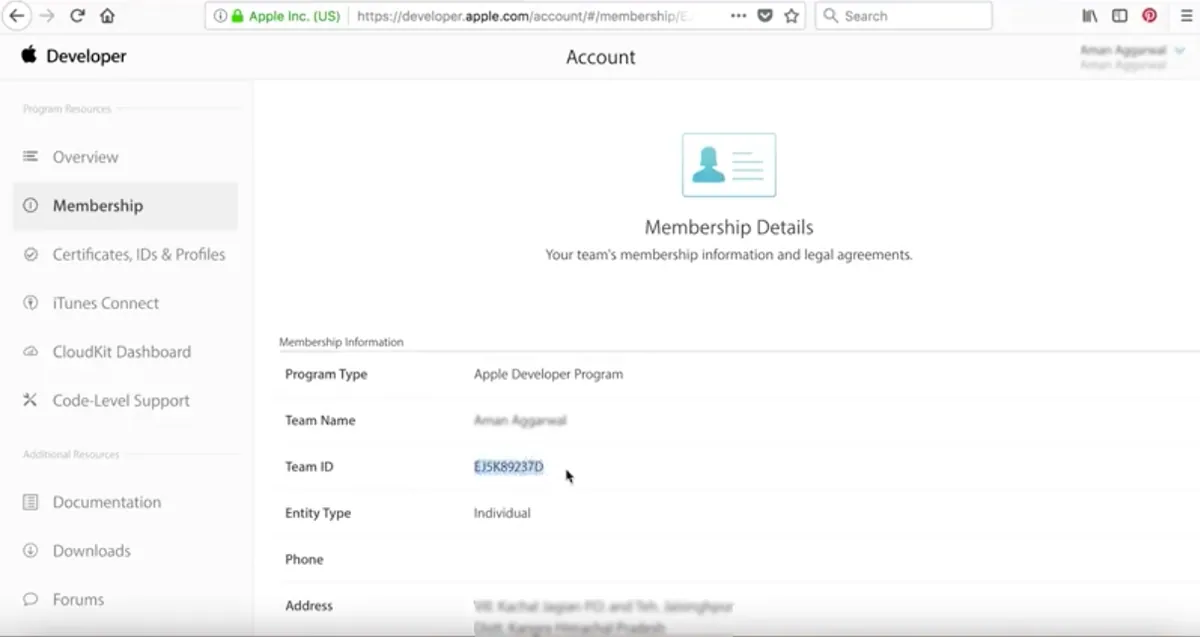Click the Membership Information section label
This screenshot has width=1200, height=637.
point(341,342)
